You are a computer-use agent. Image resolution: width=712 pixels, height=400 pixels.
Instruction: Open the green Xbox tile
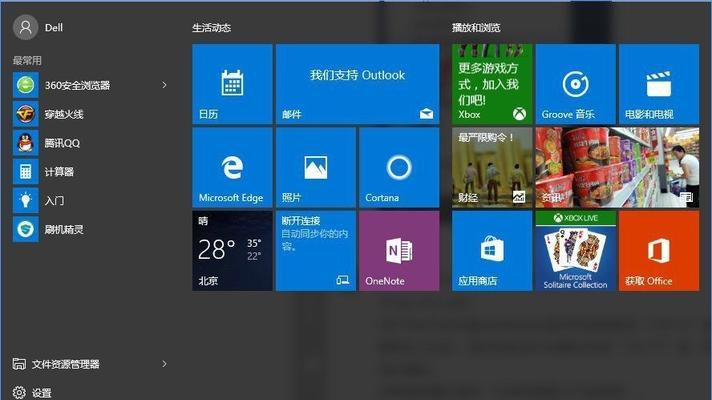pyautogui.click(x=492, y=84)
